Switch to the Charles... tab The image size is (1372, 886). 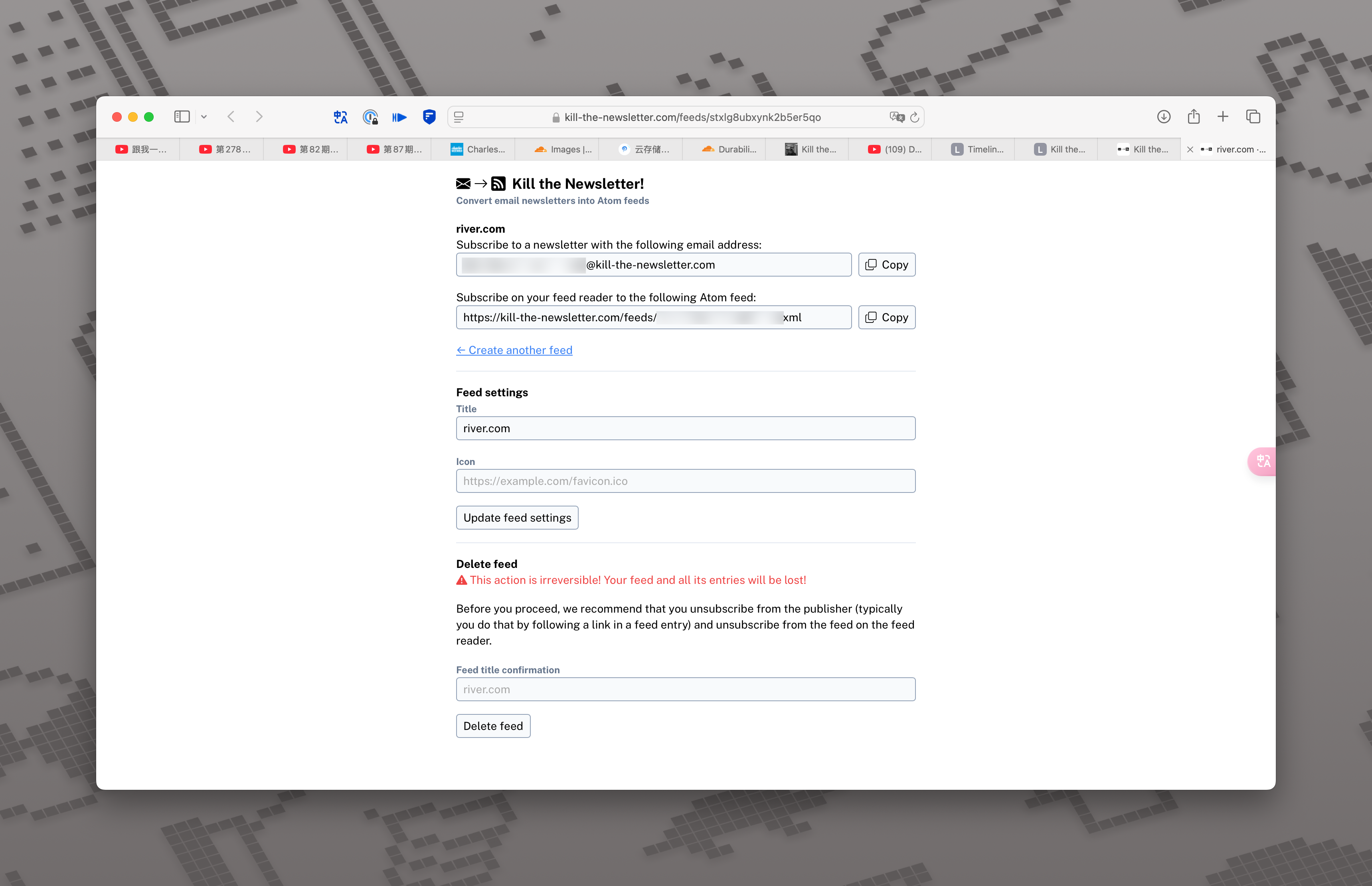(473, 149)
